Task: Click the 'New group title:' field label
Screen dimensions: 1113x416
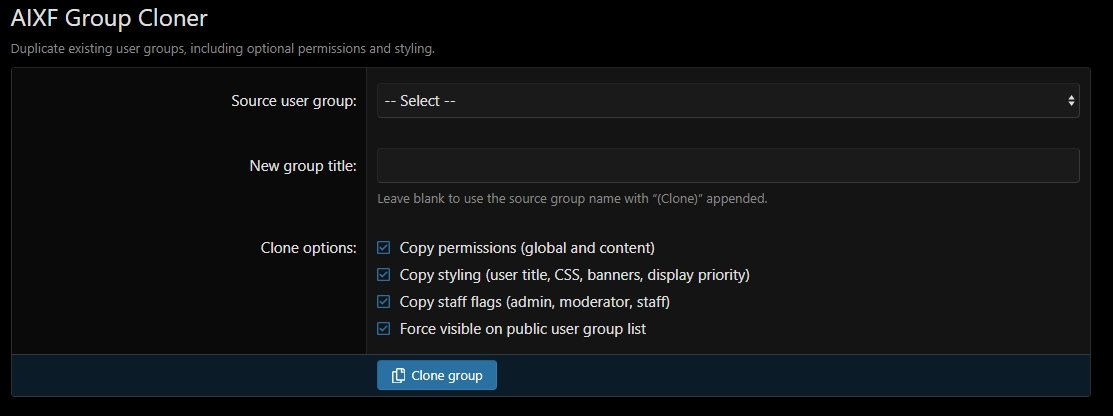Action: click(302, 166)
